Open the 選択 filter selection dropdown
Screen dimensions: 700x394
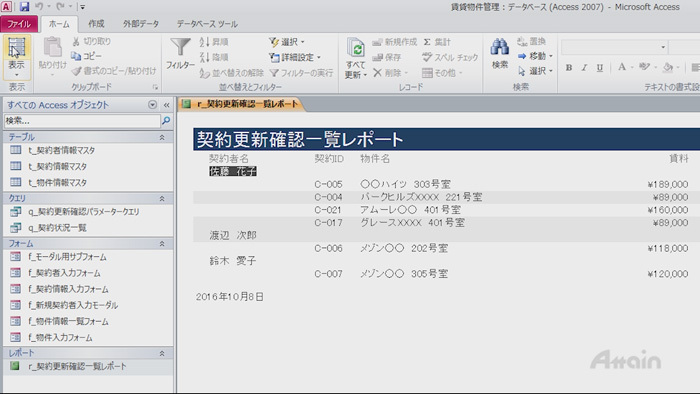coord(287,42)
